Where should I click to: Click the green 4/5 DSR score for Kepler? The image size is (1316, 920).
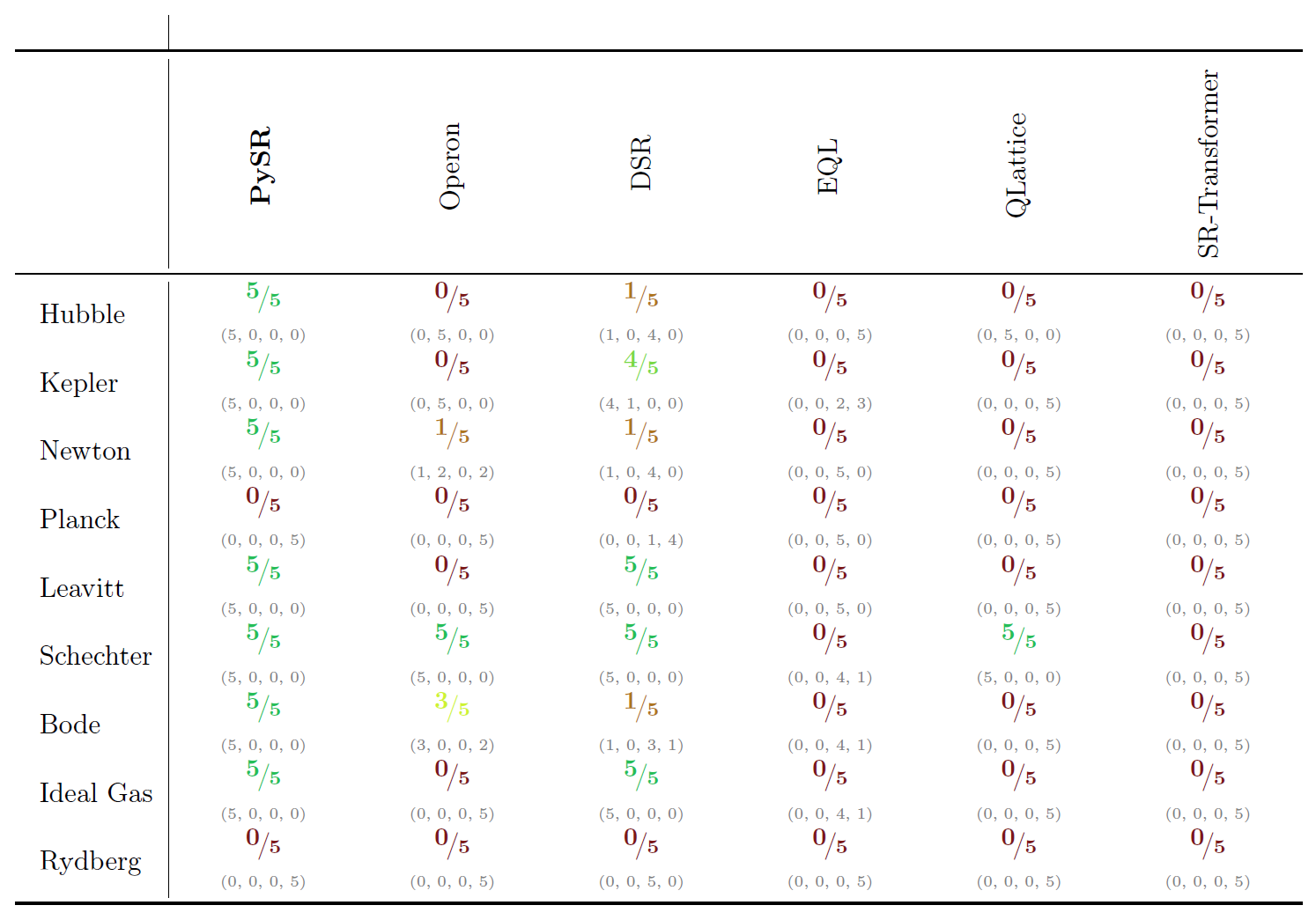(x=640, y=363)
